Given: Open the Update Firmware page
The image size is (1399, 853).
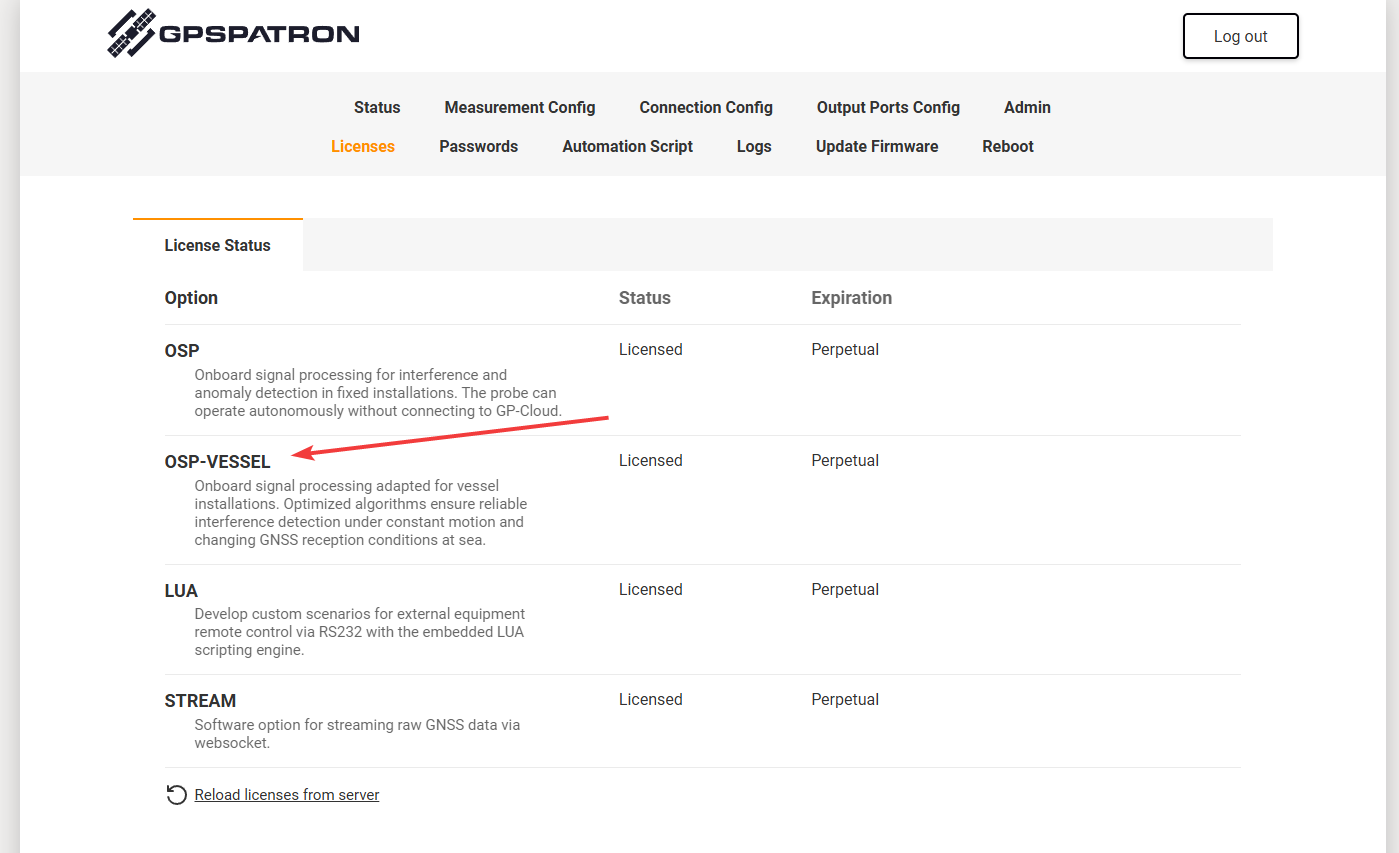Looking at the screenshot, I should pyautogui.click(x=877, y=146).
